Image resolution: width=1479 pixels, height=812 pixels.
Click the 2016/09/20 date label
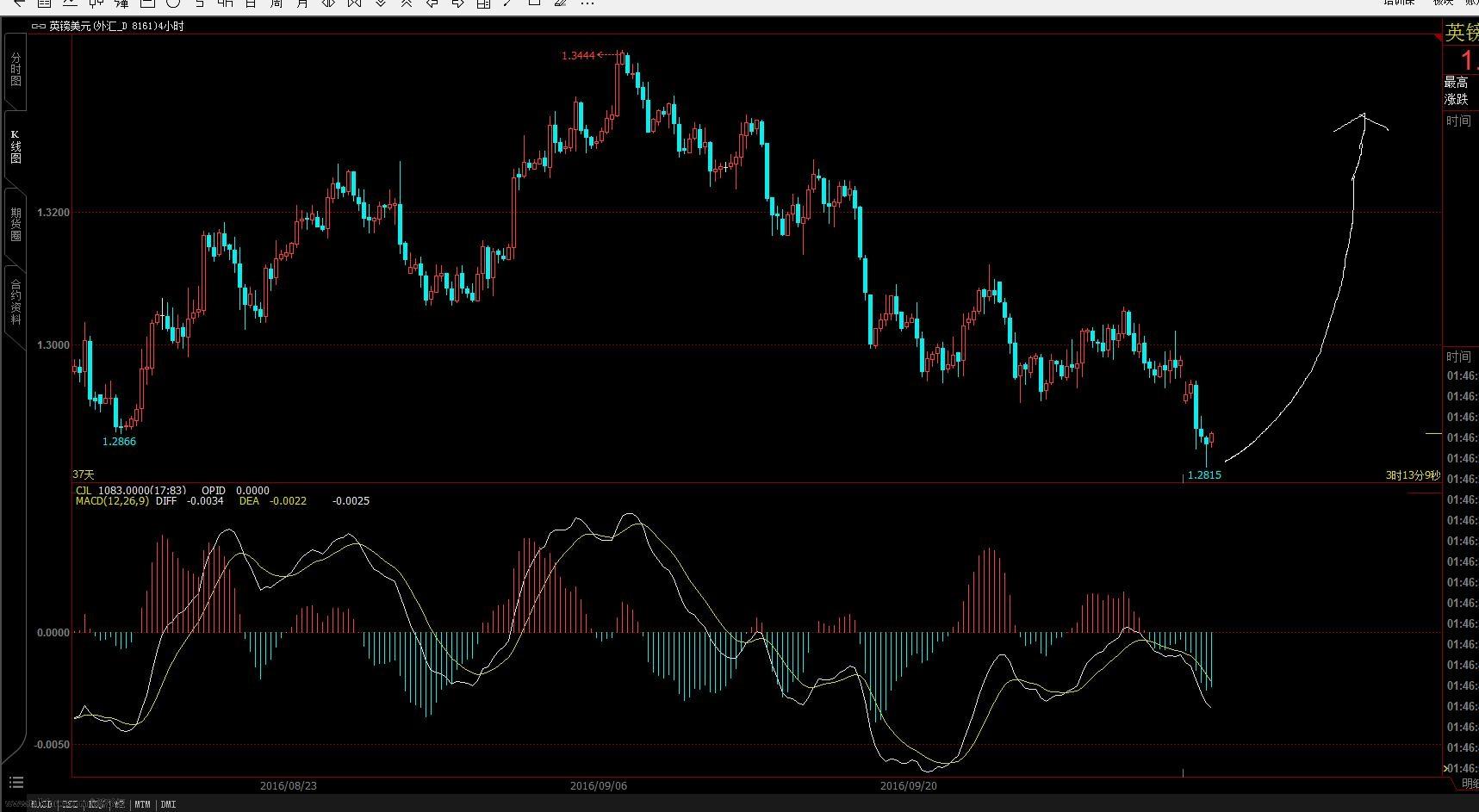coord(909,786)
